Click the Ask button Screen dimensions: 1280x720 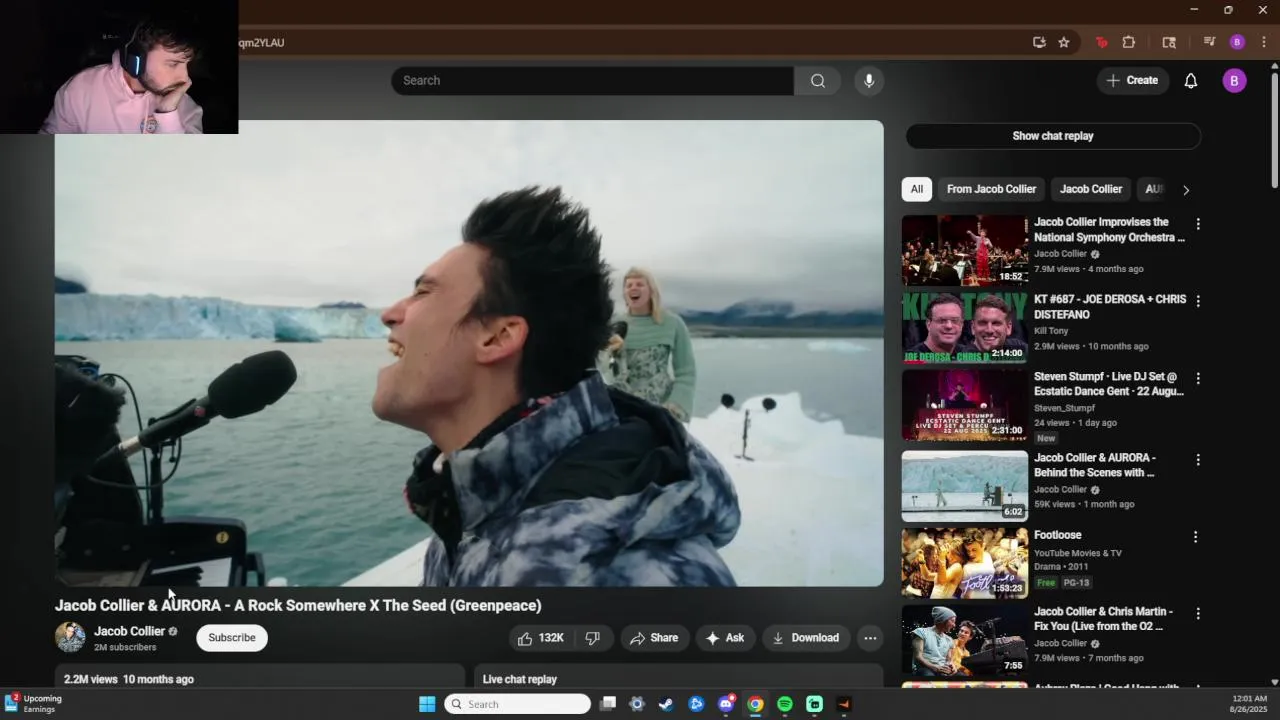click(726, 638)
